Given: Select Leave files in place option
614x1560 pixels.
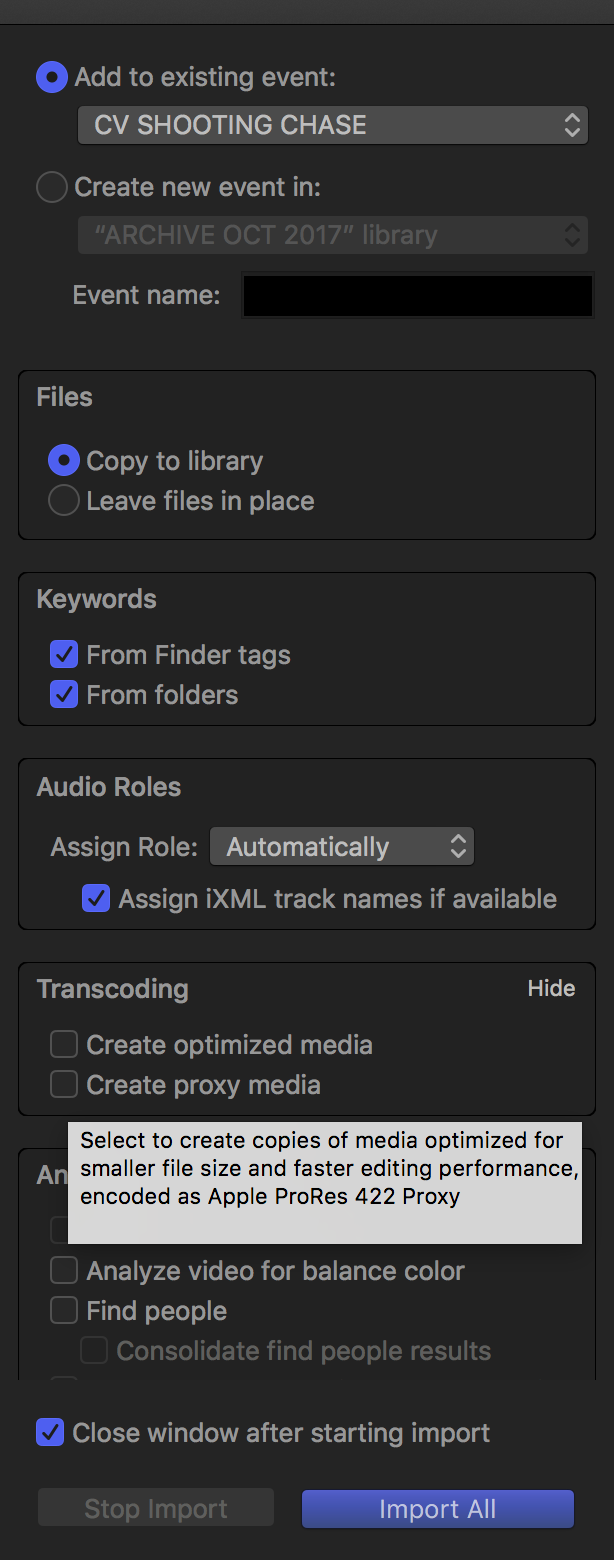Looking at the screenshot, I should click(64, 501).
